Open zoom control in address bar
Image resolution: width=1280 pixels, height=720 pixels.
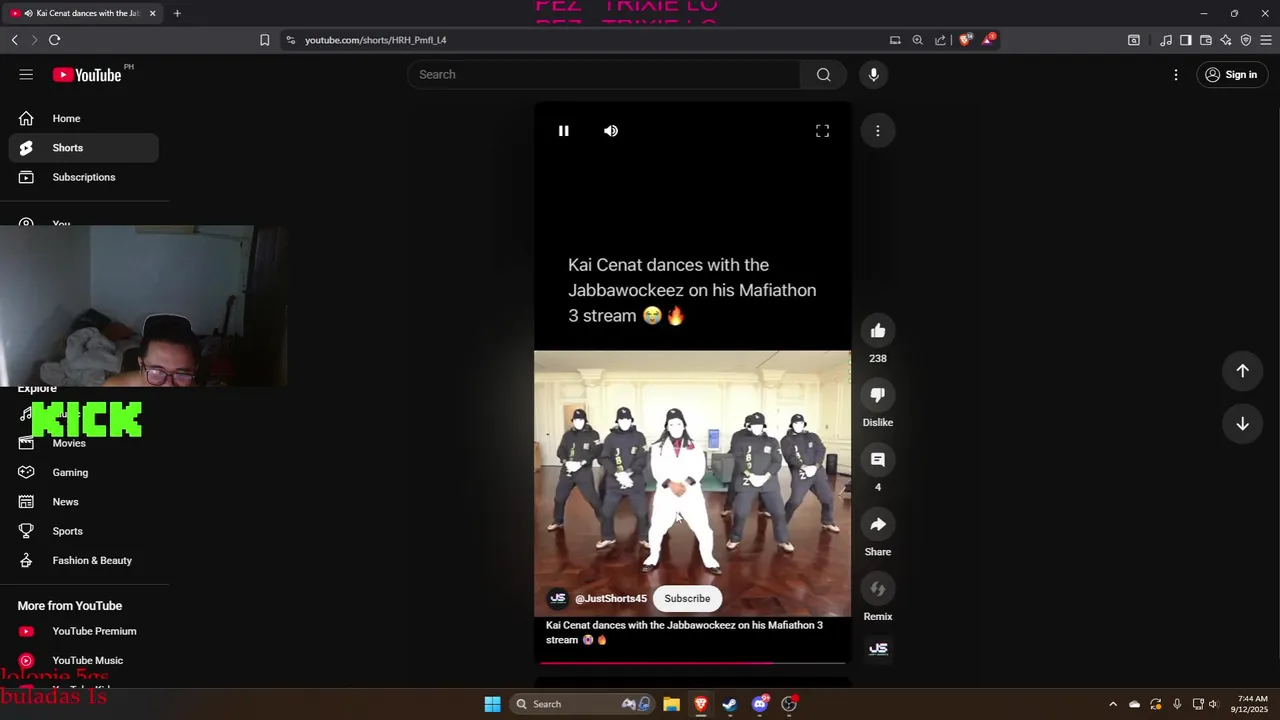[x=917, y=40]
